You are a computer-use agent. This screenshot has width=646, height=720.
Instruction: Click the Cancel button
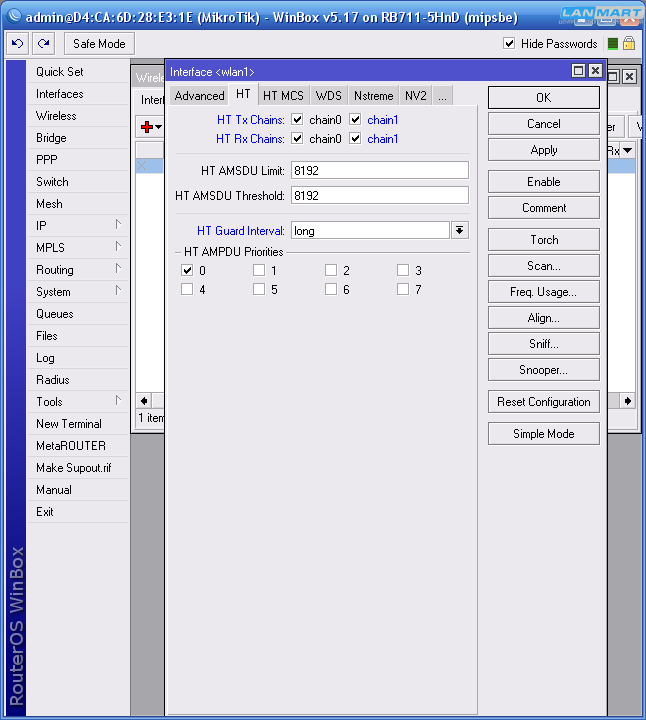click(x=544, y=124)
